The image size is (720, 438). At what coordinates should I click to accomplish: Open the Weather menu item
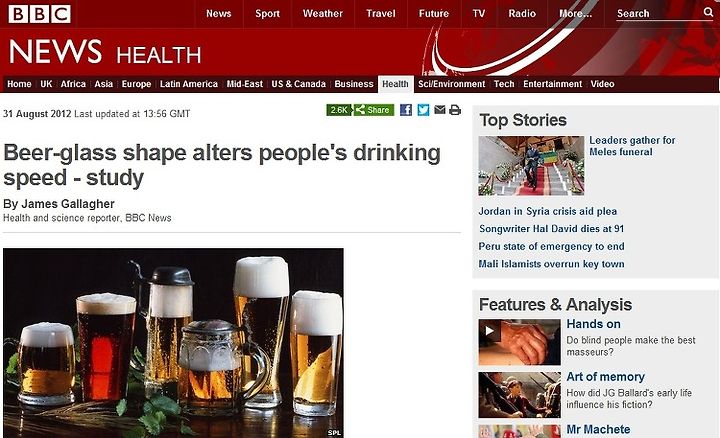click(x=322, y=14)
